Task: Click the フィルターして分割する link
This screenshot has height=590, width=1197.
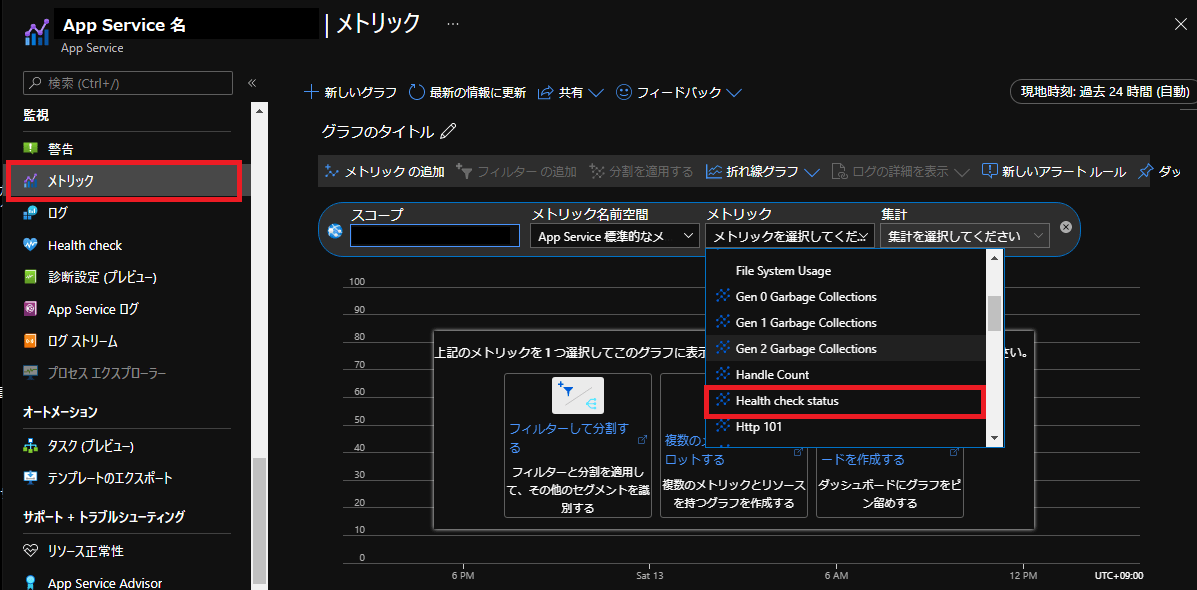Action: pos(569,437)
